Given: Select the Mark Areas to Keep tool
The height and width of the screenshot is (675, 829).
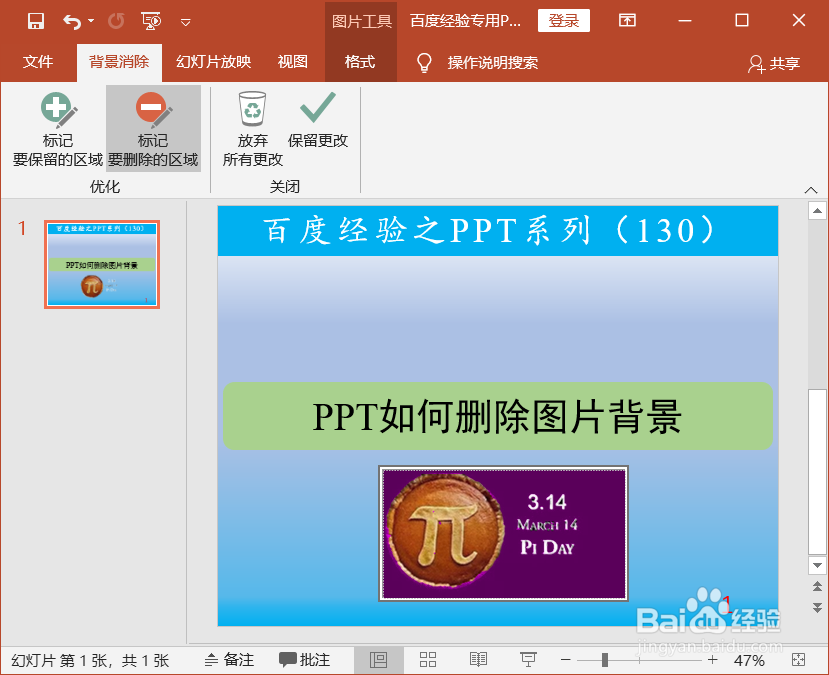Looking at the screenshot, I should [x=57, y=128].
